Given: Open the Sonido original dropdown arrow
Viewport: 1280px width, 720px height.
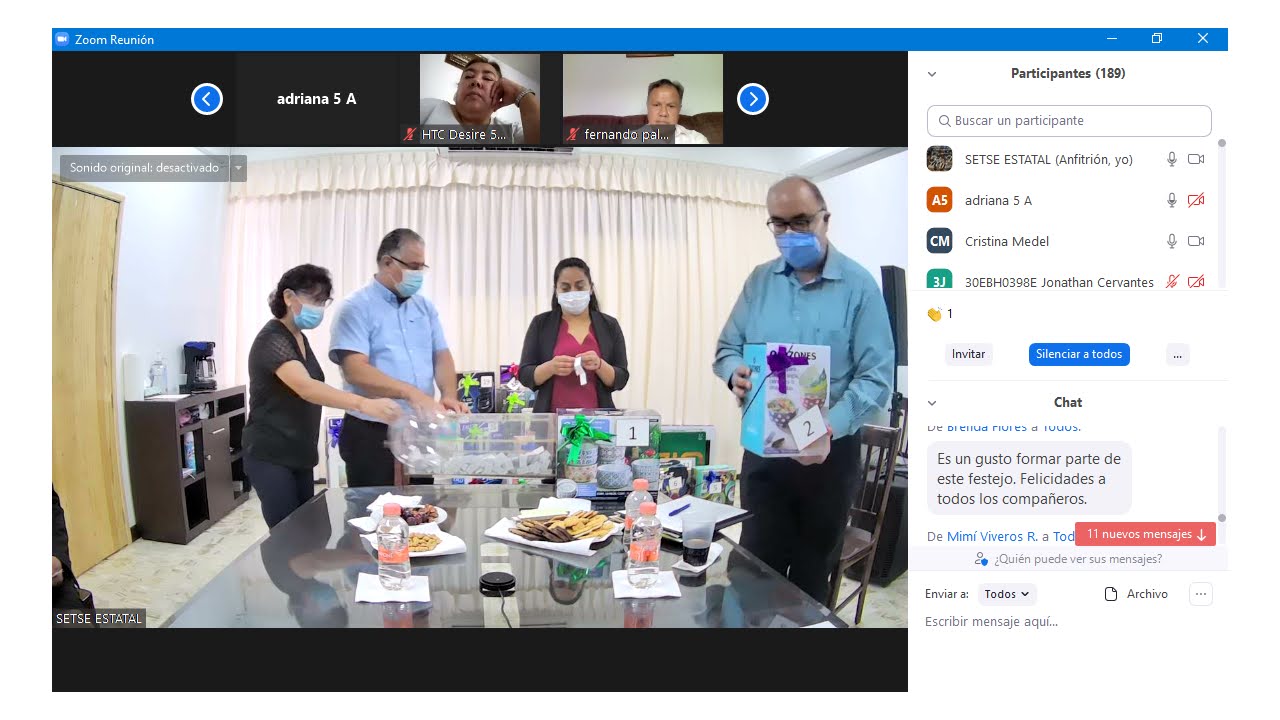Looking at the screenshot, I should click(238, 168).
